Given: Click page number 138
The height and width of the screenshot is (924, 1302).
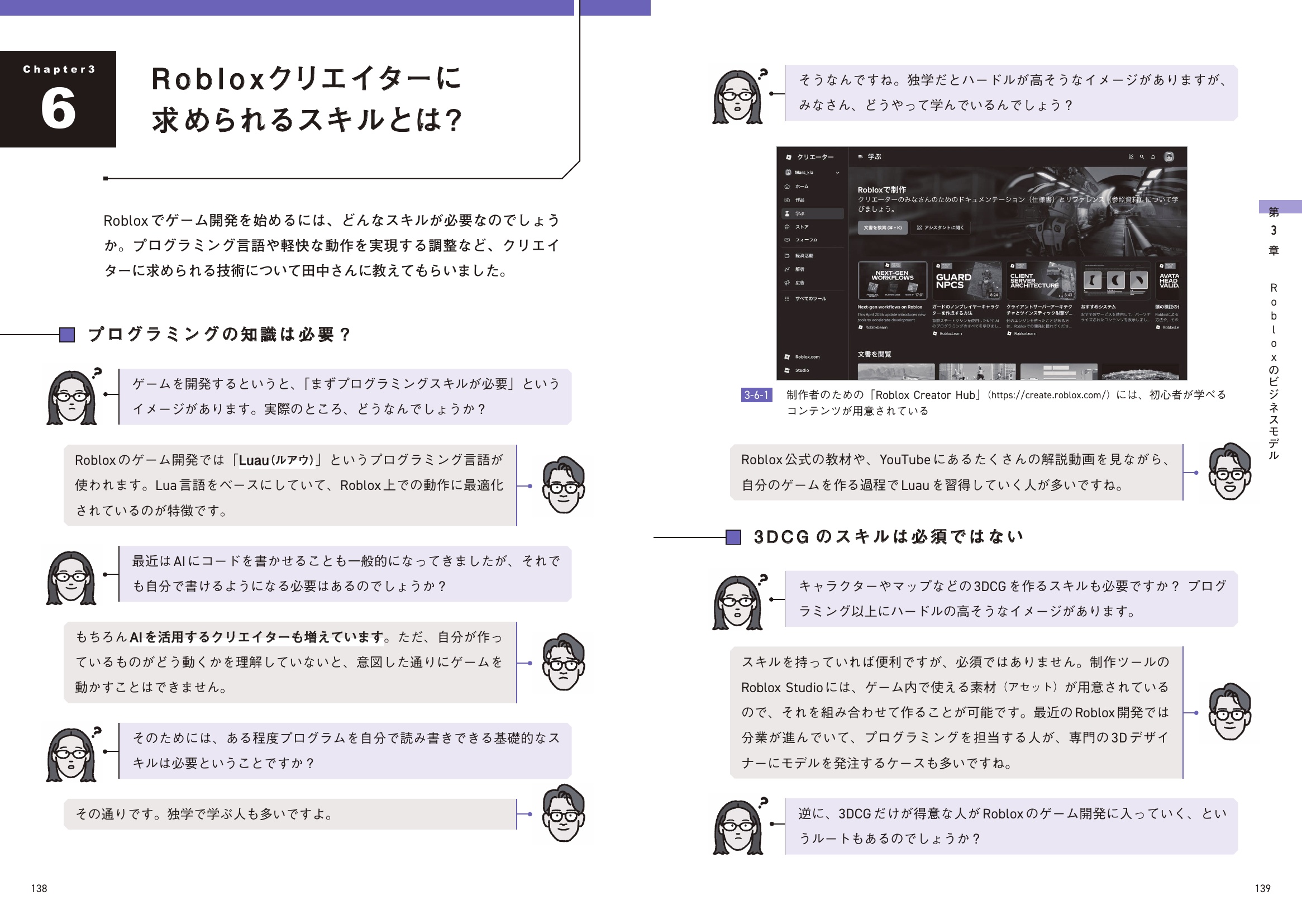Looking at the screenshot, I should pos(39,888).
